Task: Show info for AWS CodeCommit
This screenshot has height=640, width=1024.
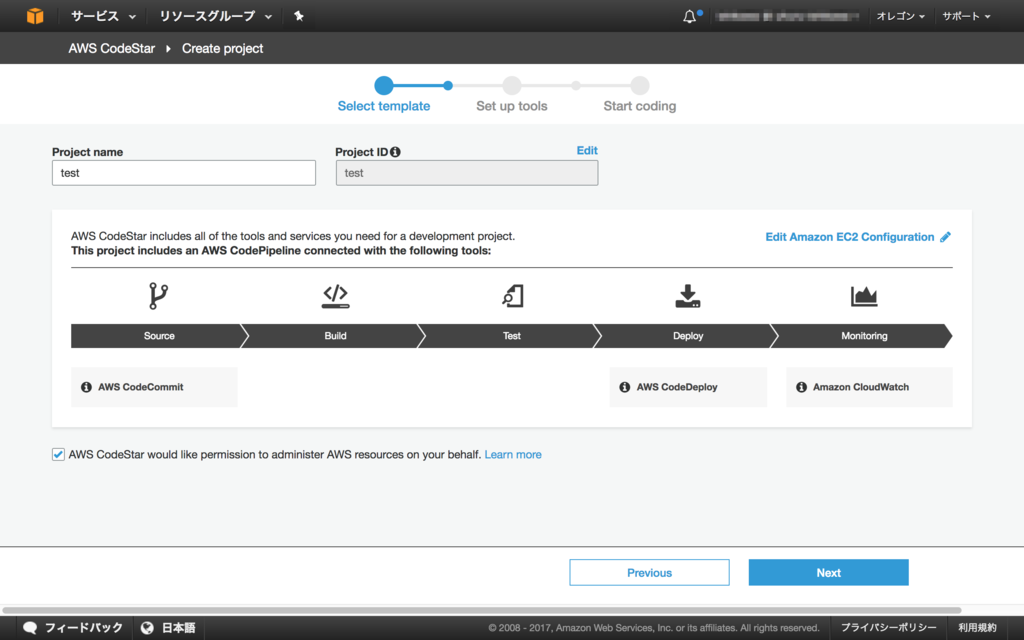Action: 86,387
